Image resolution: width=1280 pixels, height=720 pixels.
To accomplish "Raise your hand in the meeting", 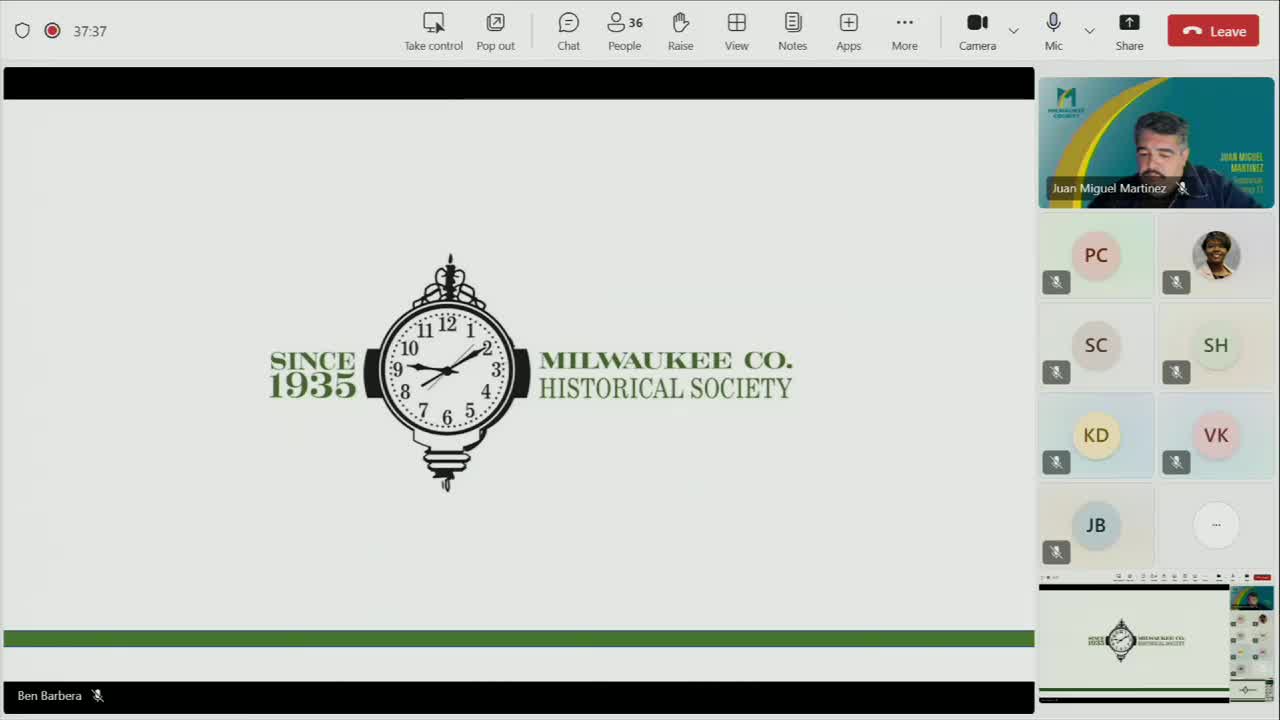I will 681,31.
